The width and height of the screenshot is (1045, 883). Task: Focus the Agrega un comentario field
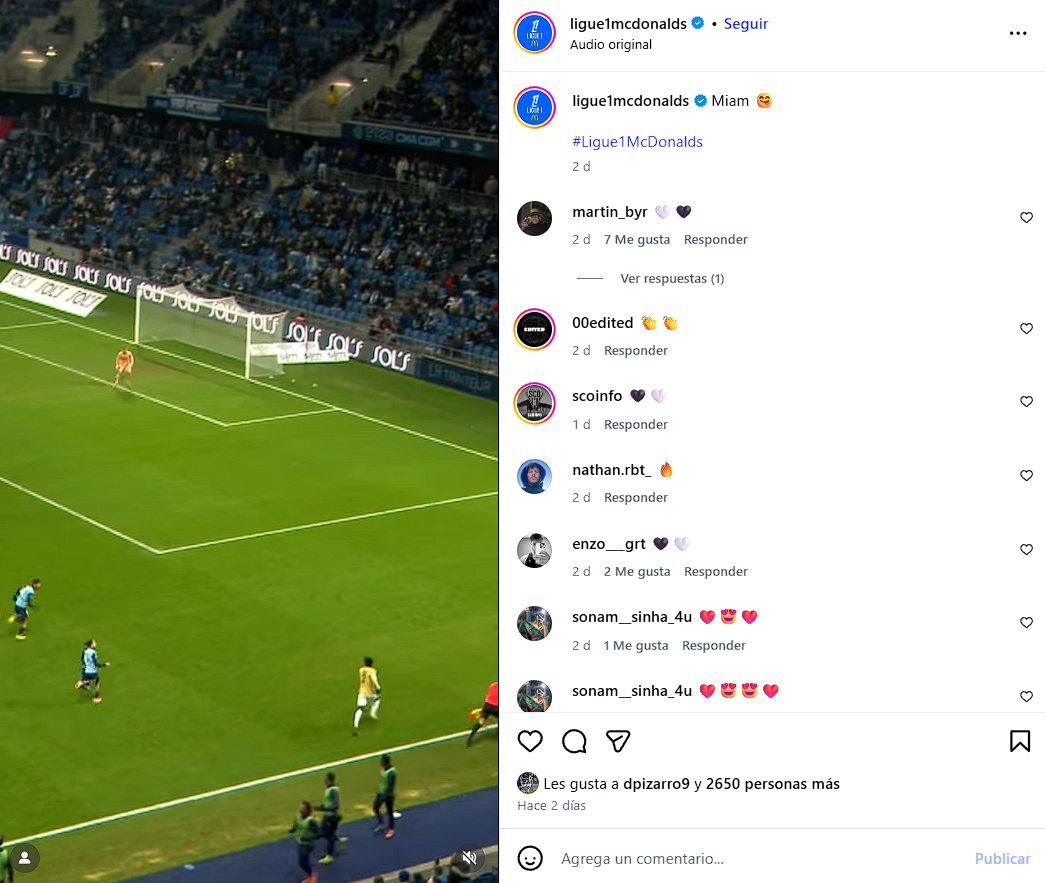click(760, 858)
